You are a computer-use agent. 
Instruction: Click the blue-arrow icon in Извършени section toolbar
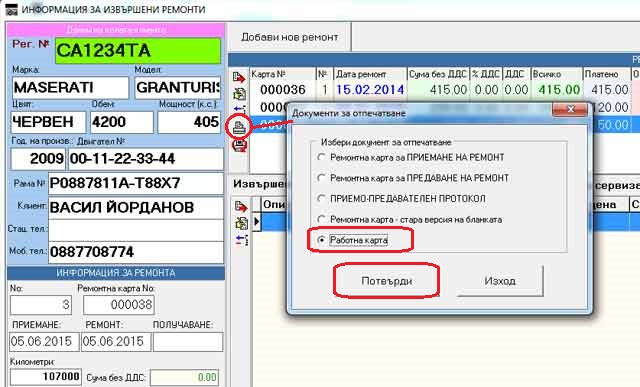pyautogui.click(x=242, y=240)
